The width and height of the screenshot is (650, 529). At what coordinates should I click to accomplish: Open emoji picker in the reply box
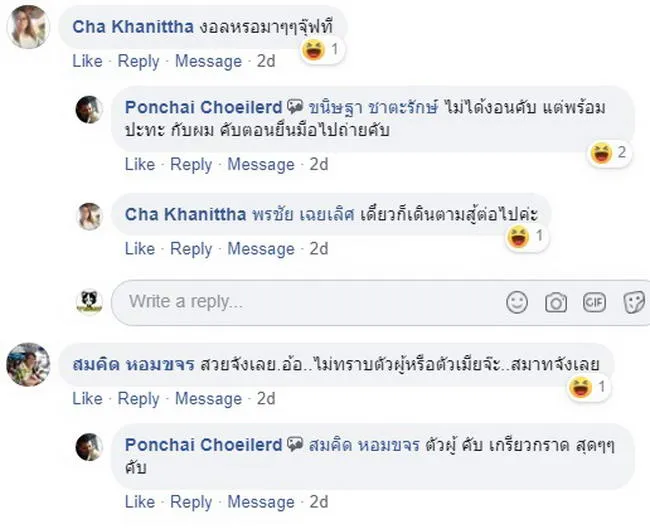pyautogui.click(x=517, y=302)
